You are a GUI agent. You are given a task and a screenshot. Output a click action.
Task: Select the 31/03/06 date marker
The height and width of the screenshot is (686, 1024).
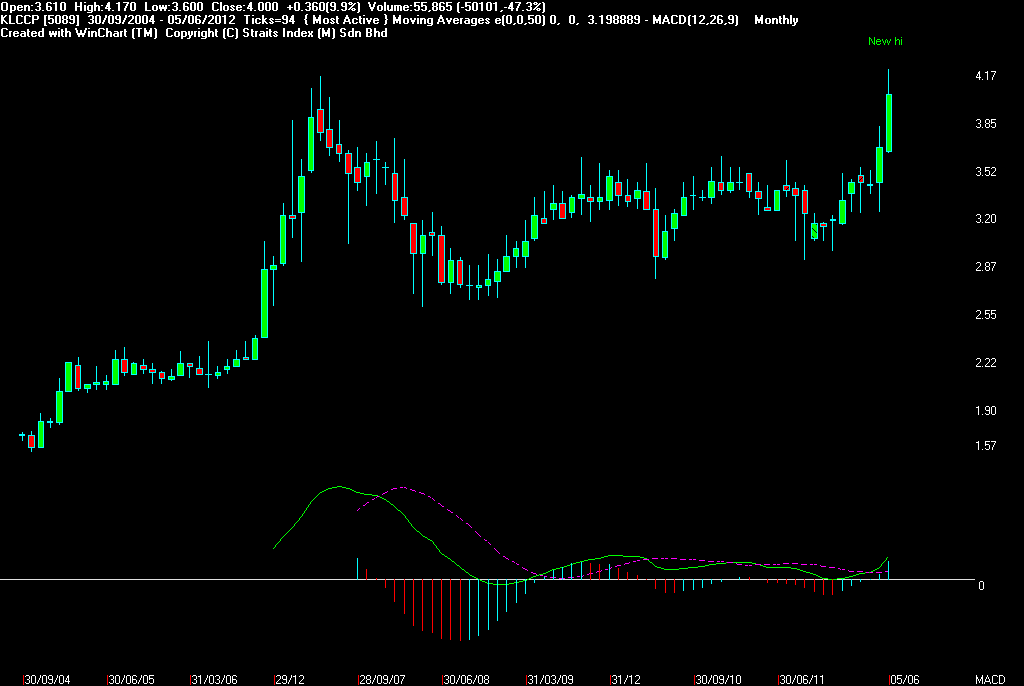click(x=214, y=680)
